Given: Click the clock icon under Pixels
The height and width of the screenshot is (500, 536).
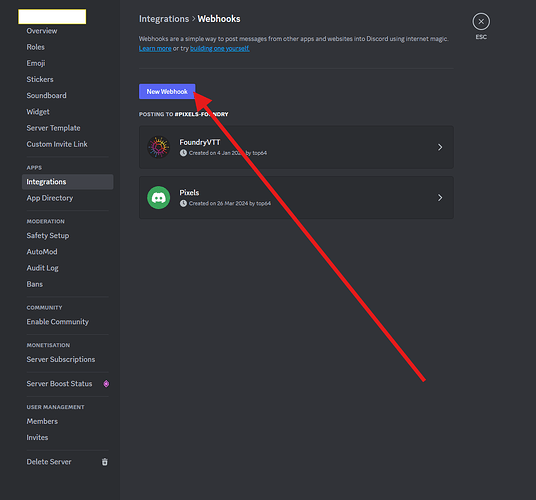Looking at the screenshot, I should click(x=184, y=203).
